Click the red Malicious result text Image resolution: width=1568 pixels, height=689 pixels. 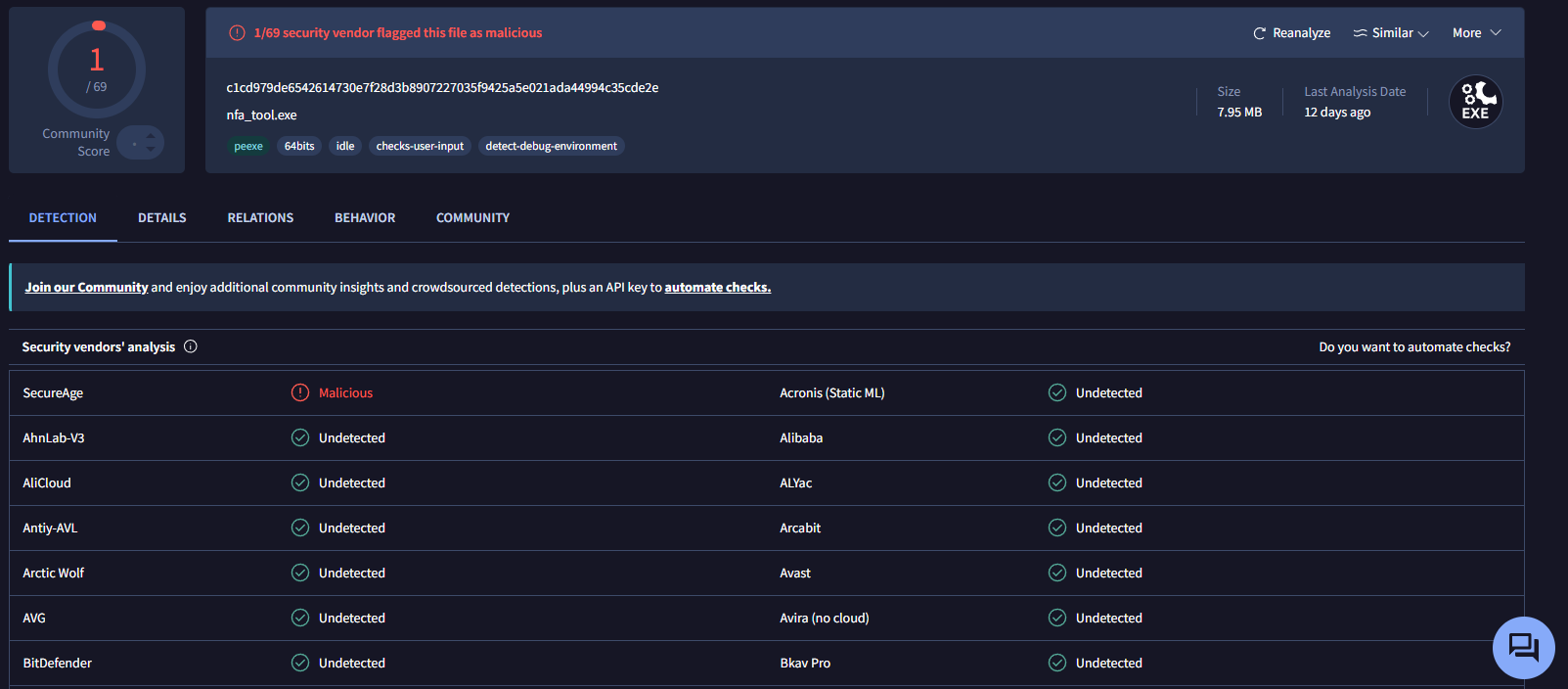point(345,393)
